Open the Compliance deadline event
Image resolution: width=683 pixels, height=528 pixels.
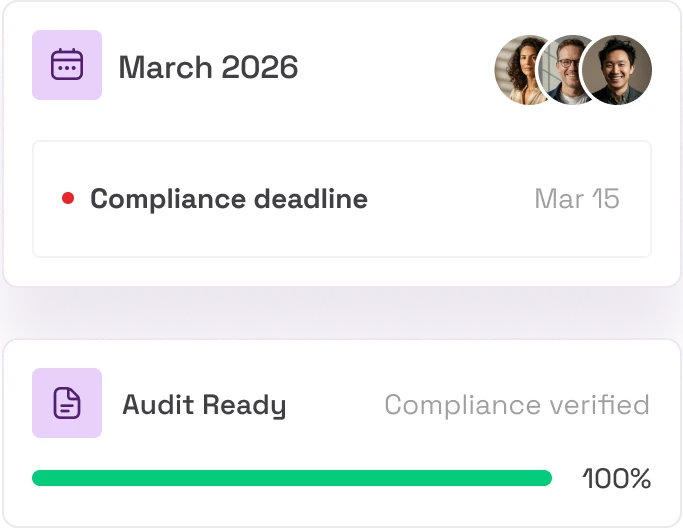pyautogui.click(x=342, y=199)
